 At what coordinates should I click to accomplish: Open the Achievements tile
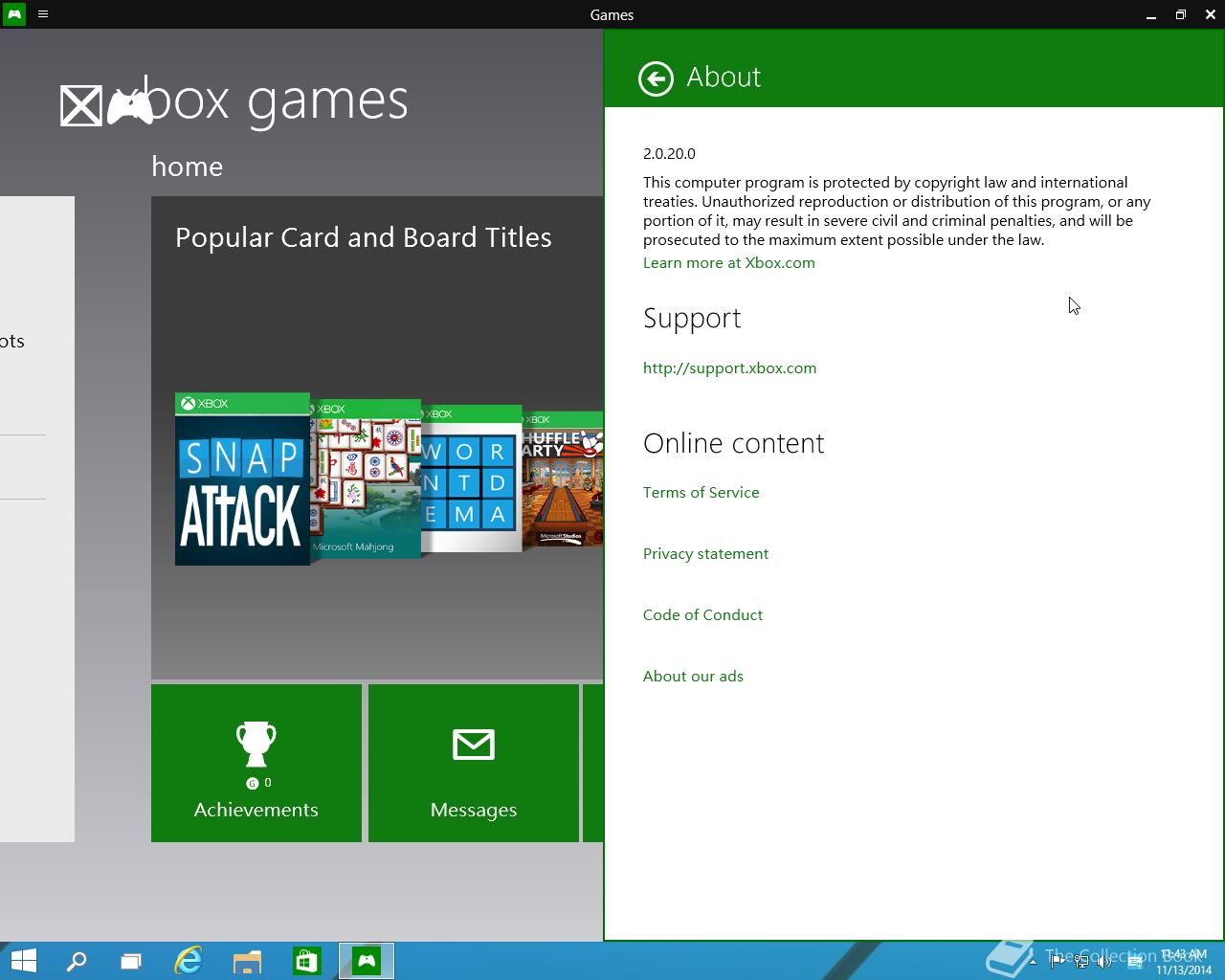pos(256,763)
